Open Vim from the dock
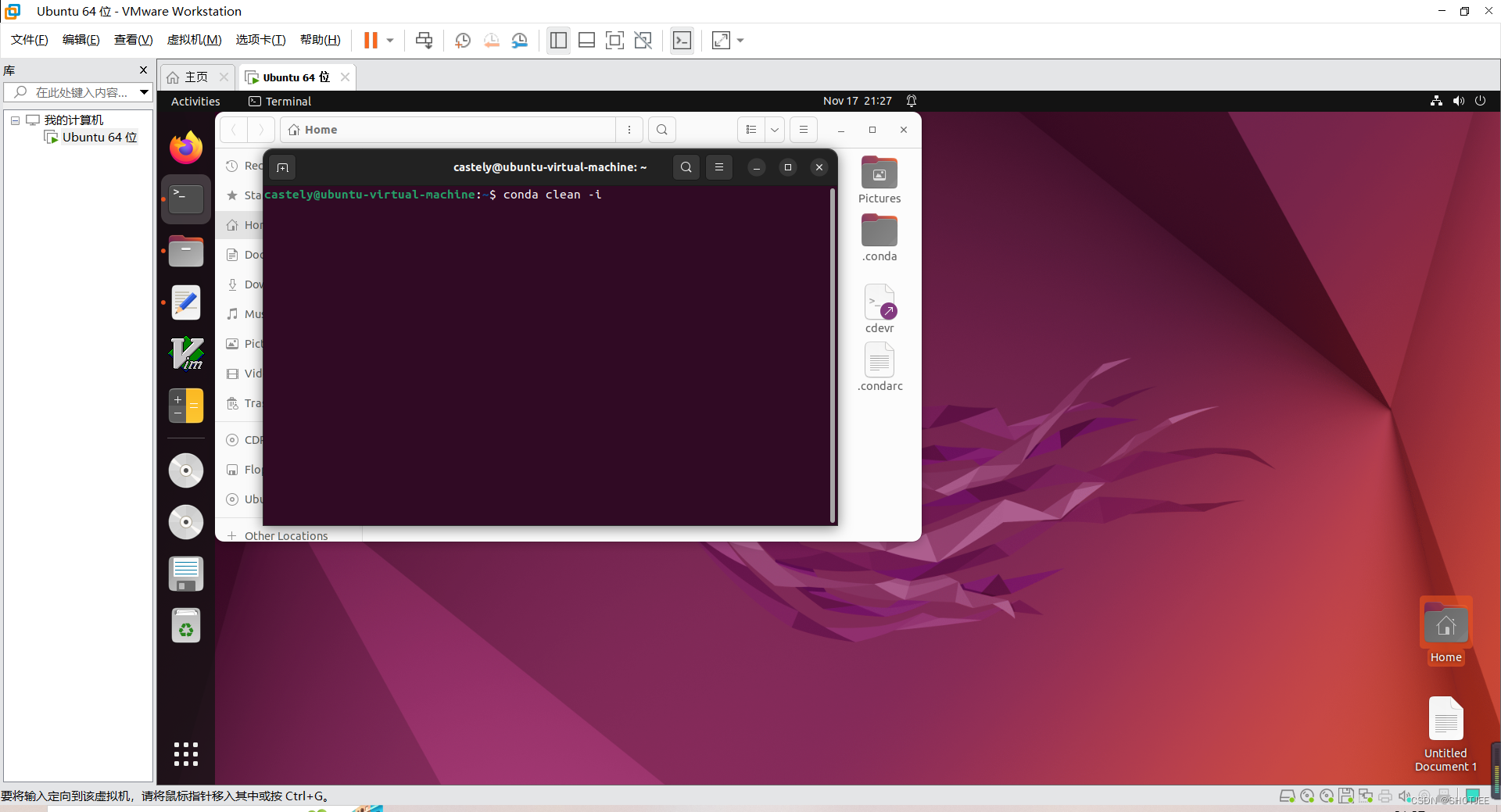The image size is (1501, 812). tap(185, 353)
